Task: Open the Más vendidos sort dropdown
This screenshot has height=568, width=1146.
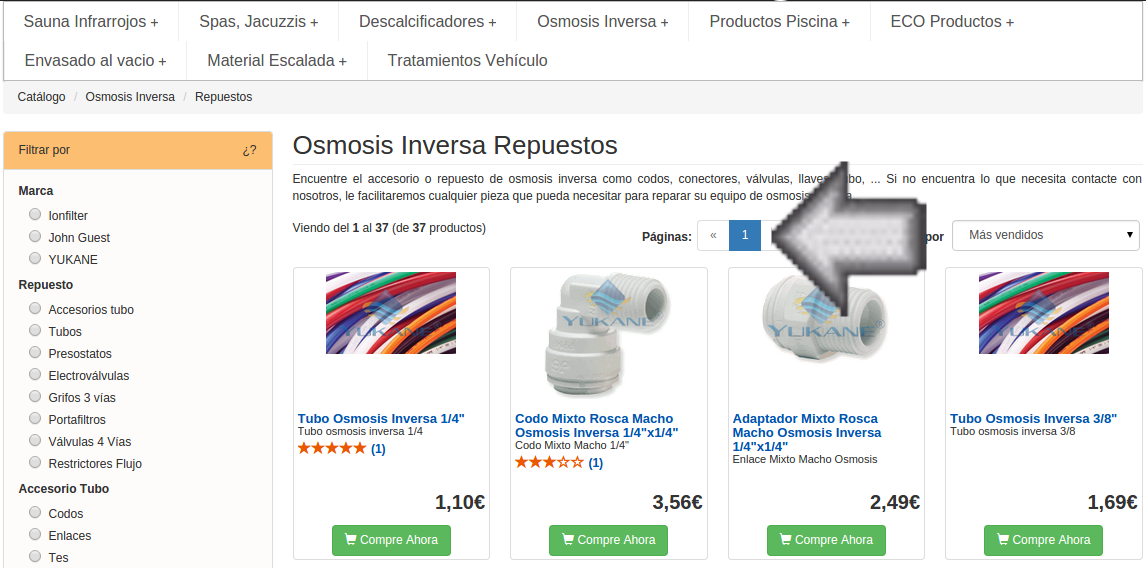Action: [x=1045, y=235]
